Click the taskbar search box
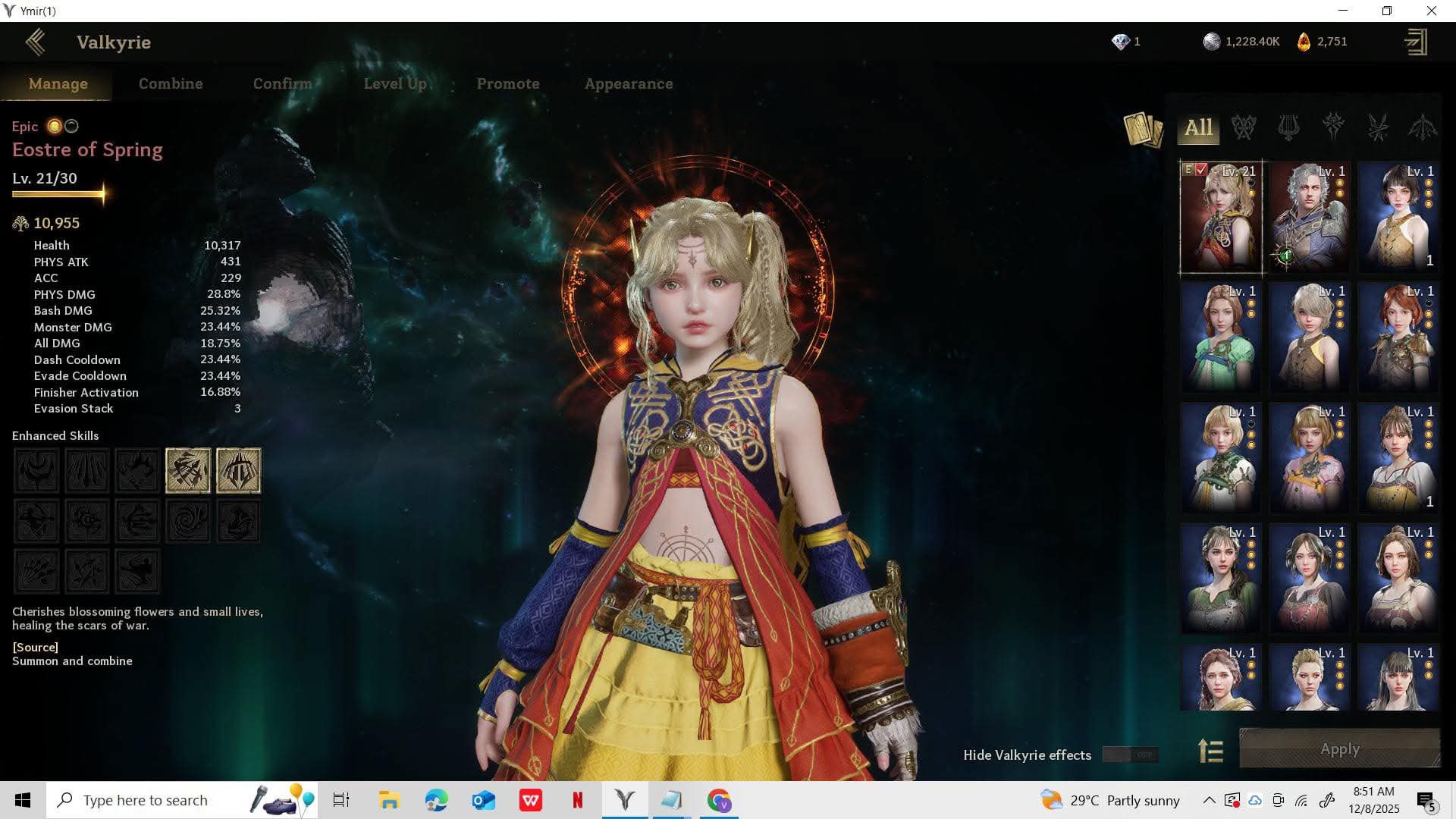 (182, 800)
